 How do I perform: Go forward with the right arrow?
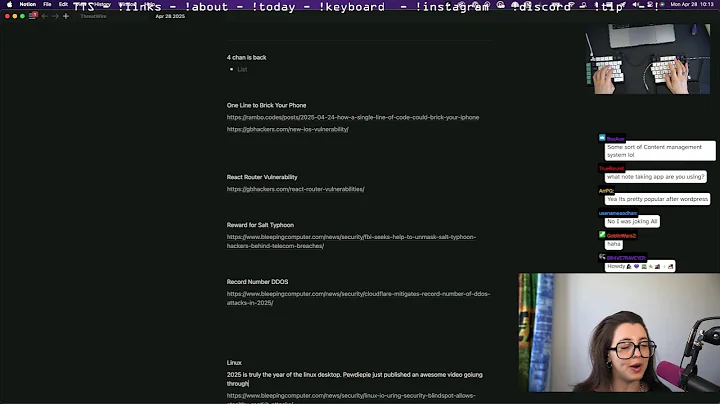click(x=55, y=16)
